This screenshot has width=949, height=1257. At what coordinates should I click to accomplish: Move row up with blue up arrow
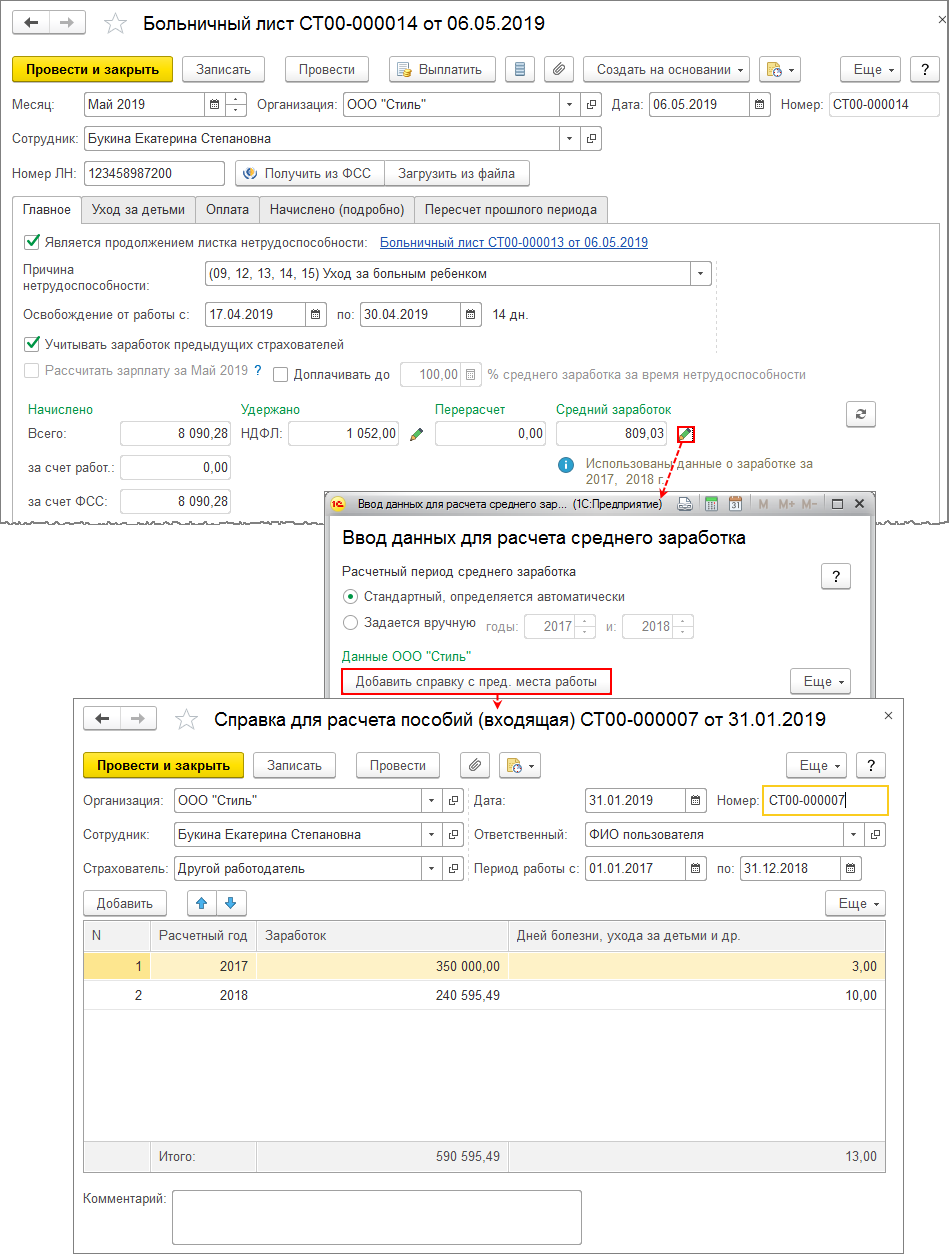point(202,903)
